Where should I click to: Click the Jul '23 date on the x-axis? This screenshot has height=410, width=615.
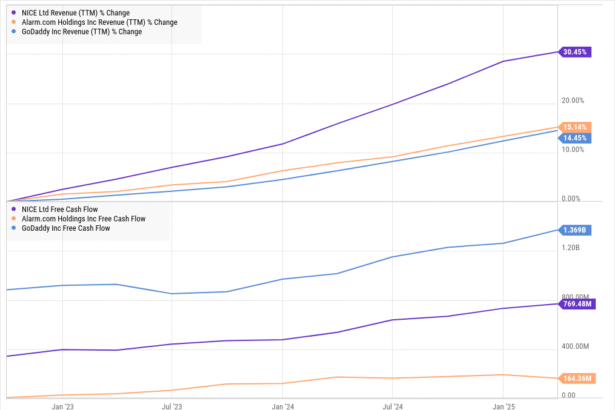coord(172,404)
